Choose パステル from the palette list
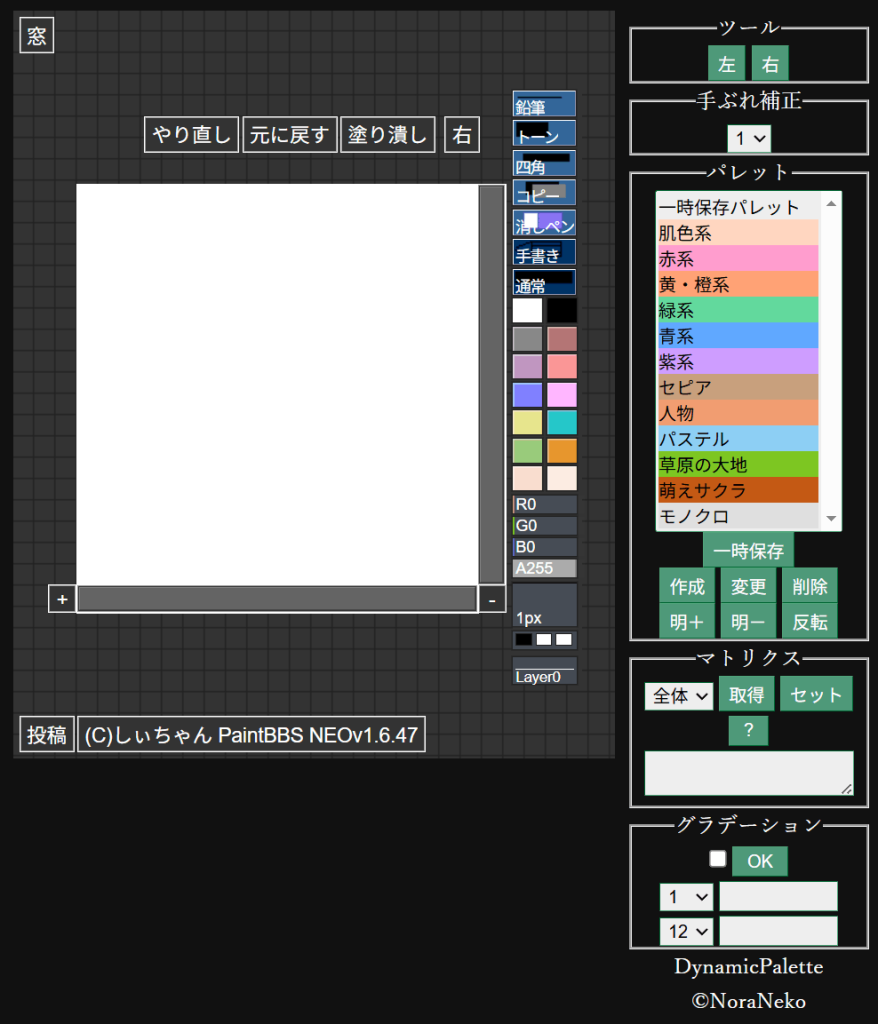 click(737, 439)
